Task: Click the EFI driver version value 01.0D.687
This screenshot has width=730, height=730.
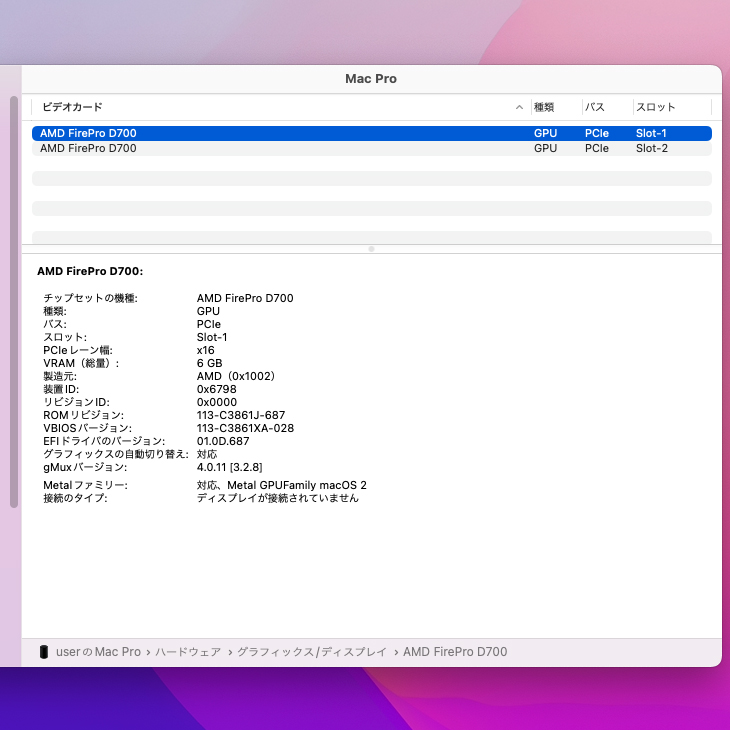Action: point(223,441)
